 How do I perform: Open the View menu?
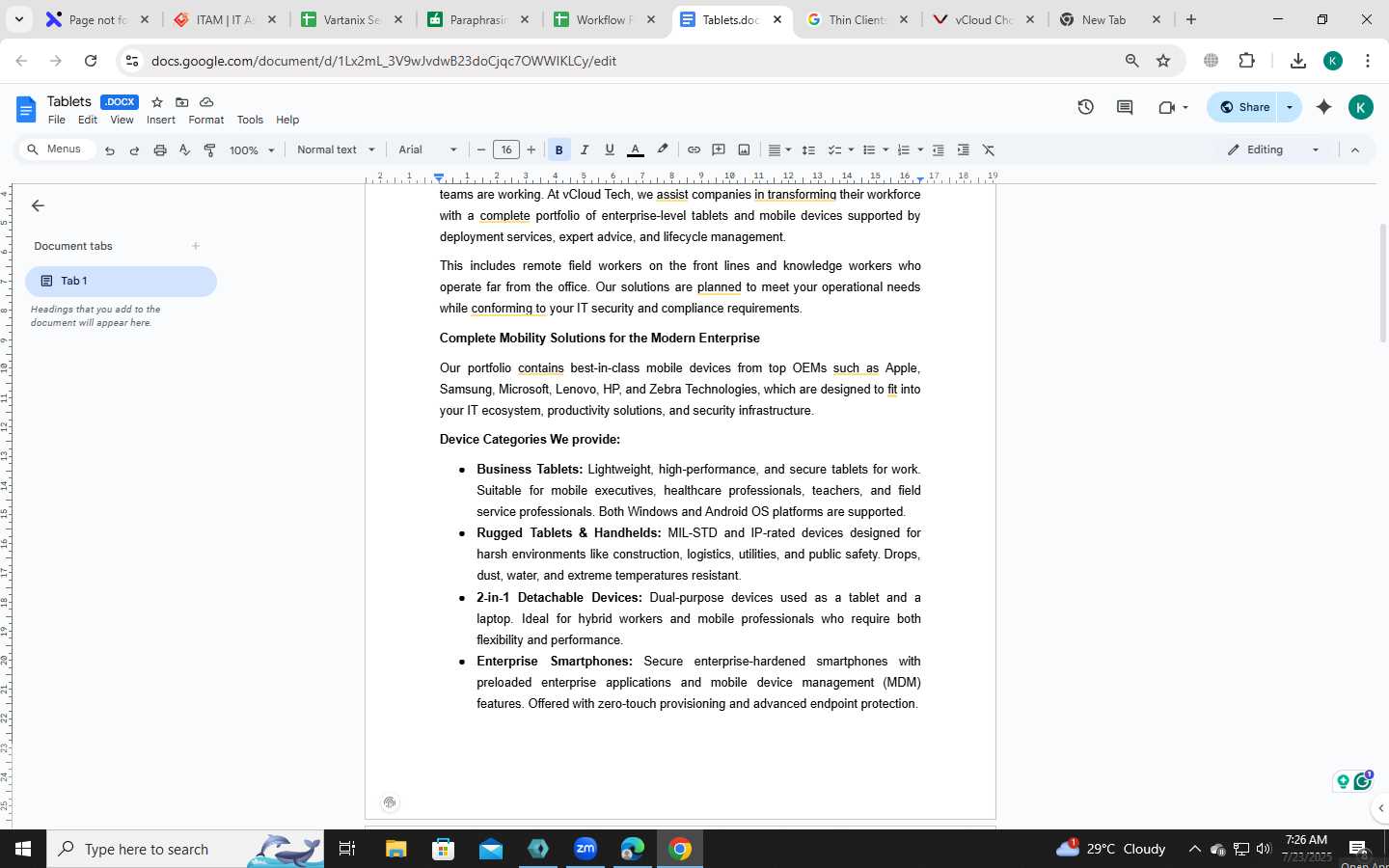tap(122, 120)
